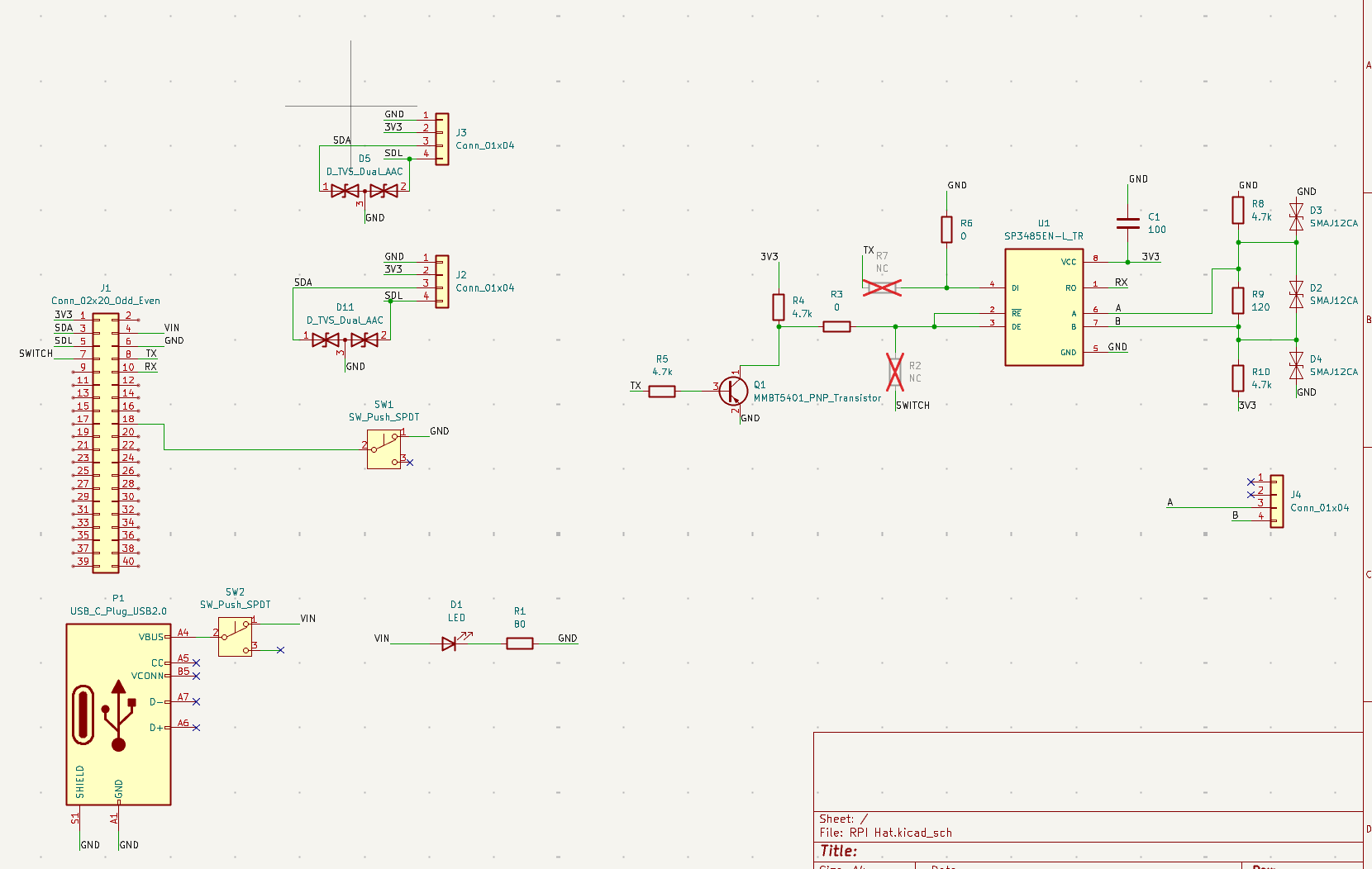Click the no-connect flag on J4 pin 1
Viewport: 1372px width, 869px height.
tap(1251, 482)
